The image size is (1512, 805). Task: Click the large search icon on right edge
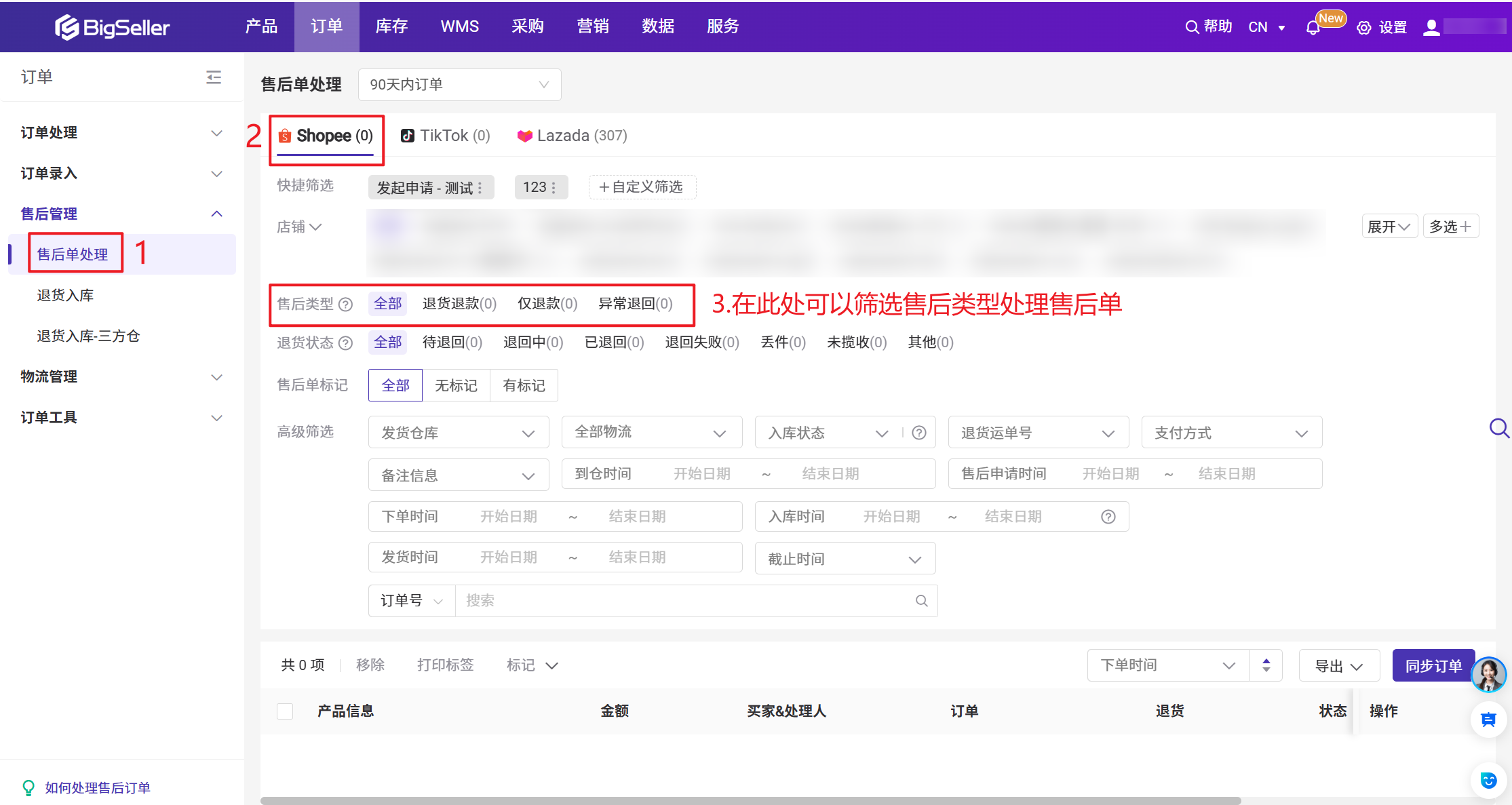click(x=1498, y=428)
